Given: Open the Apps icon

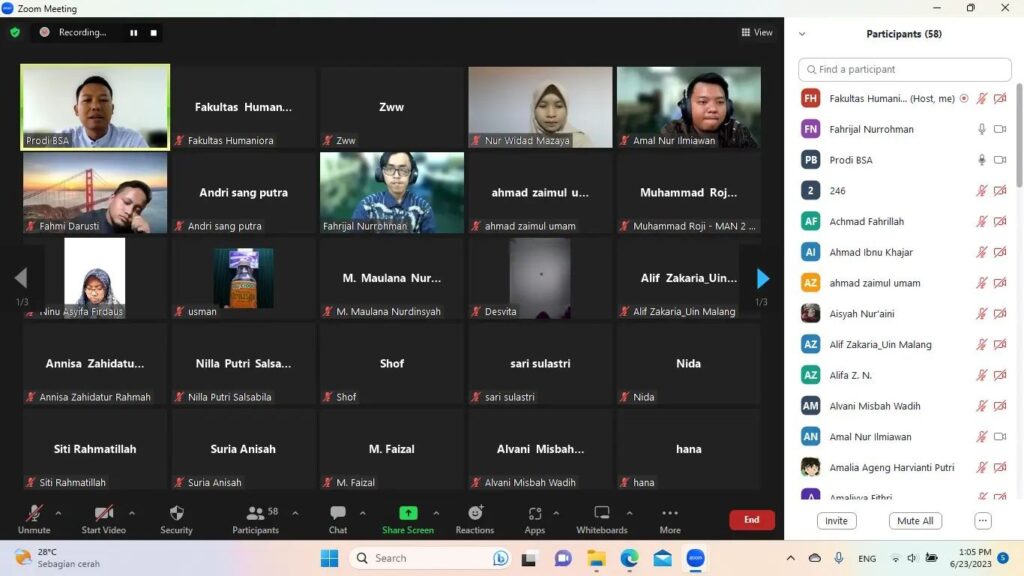Looking at the screenshot, I should point(535,514).
